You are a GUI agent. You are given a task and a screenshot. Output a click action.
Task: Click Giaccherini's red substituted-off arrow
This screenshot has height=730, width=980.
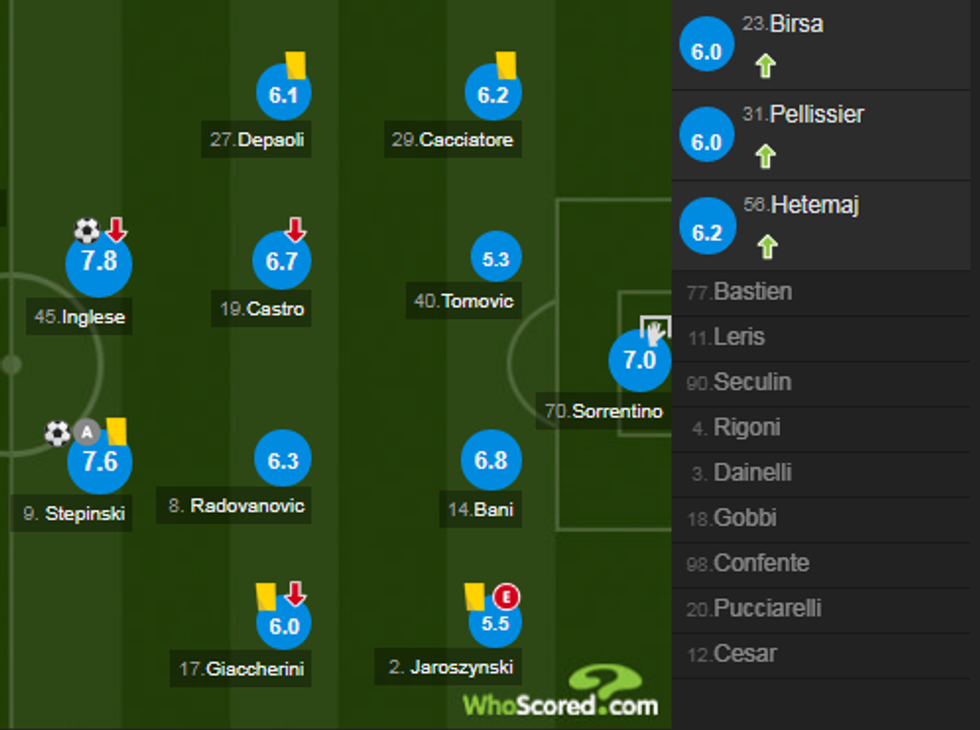(x=295, y=594)
